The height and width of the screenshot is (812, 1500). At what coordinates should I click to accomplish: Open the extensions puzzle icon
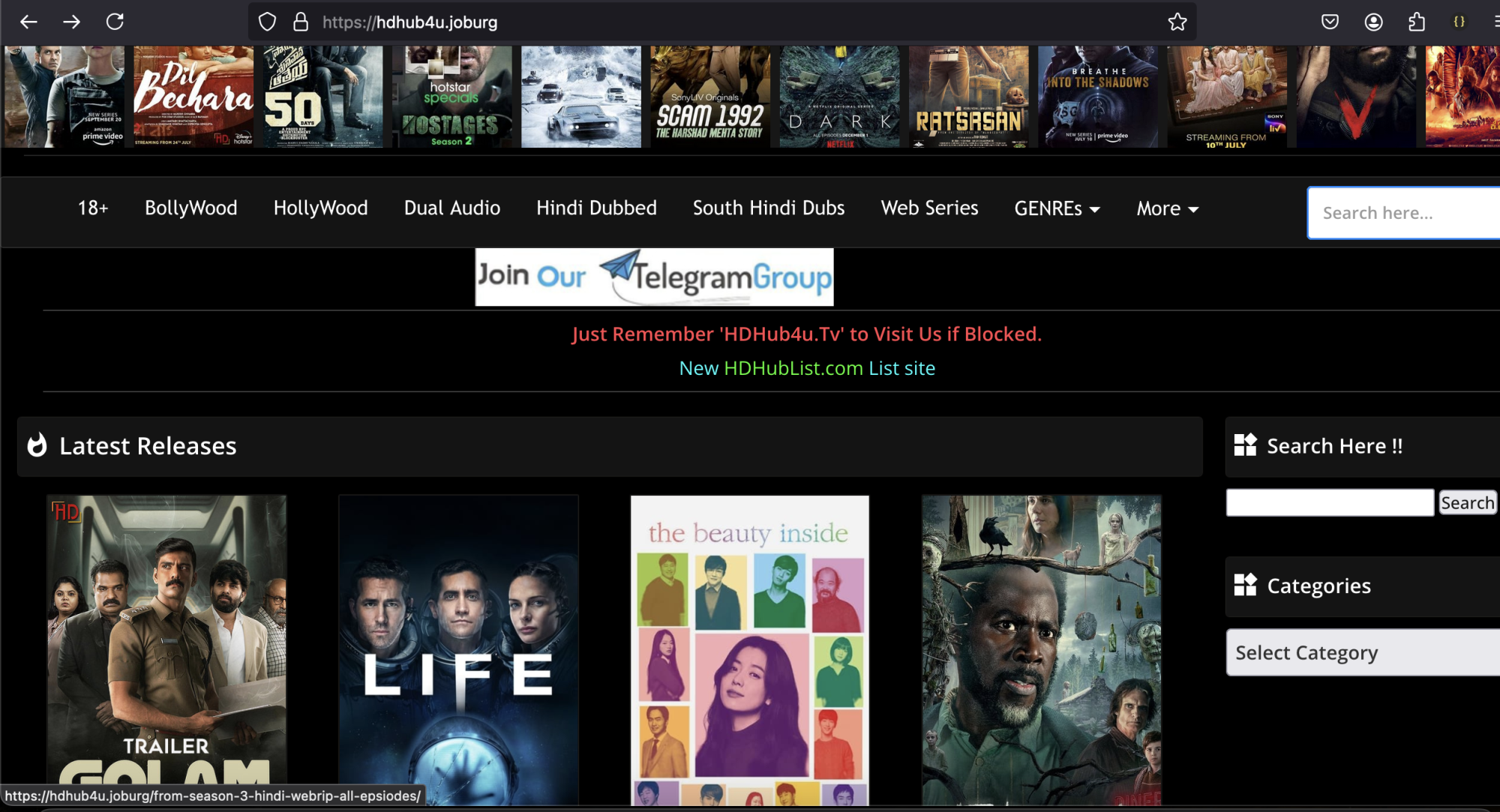pos(1416,22)
